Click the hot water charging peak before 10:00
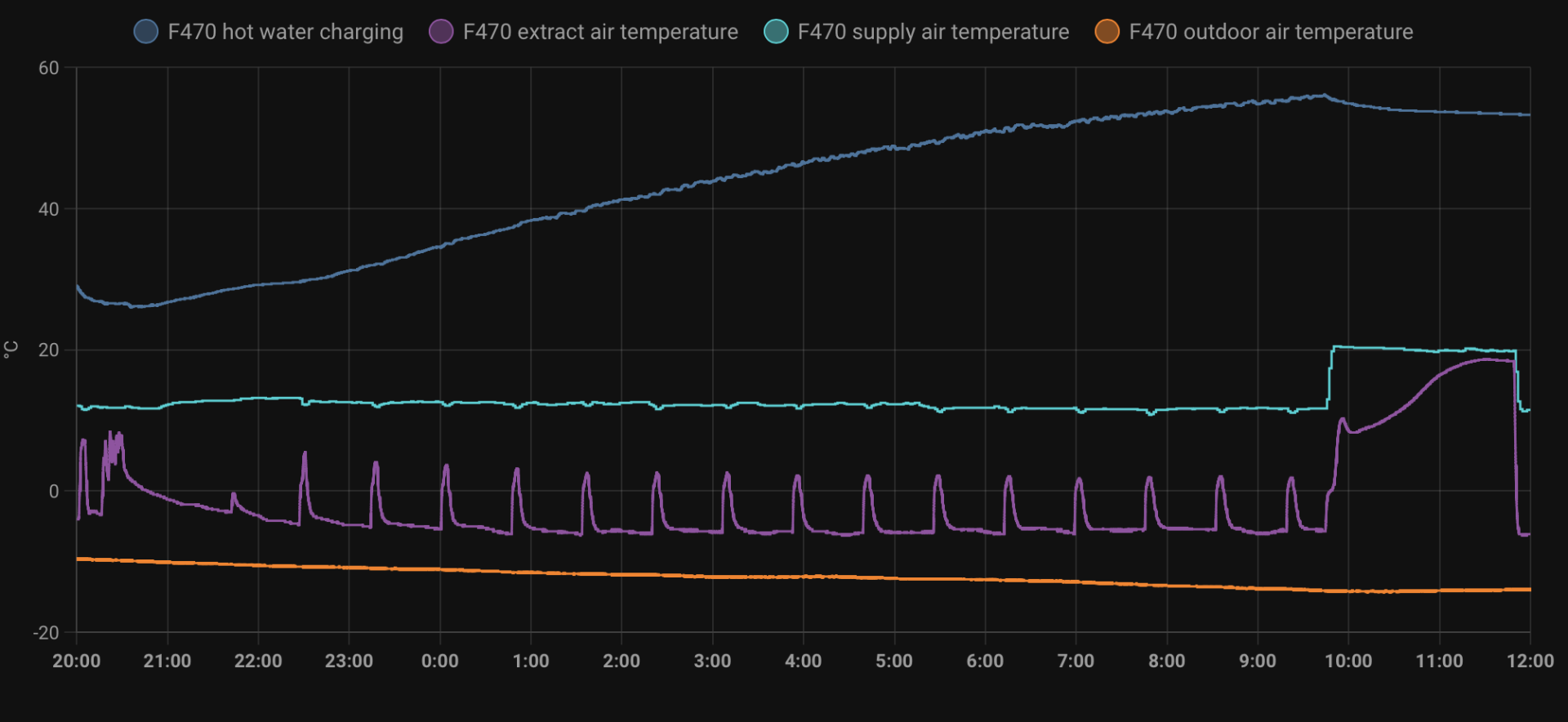Image resolution: width=1568 pixels, height=722 pixels. point(1323,96)
